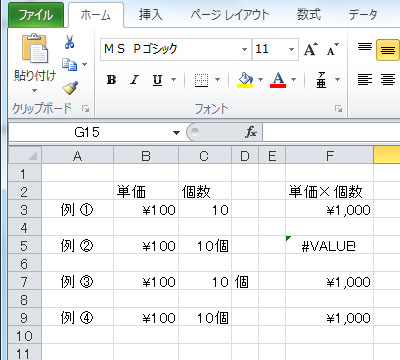Image resolution: width=400 pixels, height=360 pixels.
Task: Select the 個数 header cell
Action: (205, 192)
